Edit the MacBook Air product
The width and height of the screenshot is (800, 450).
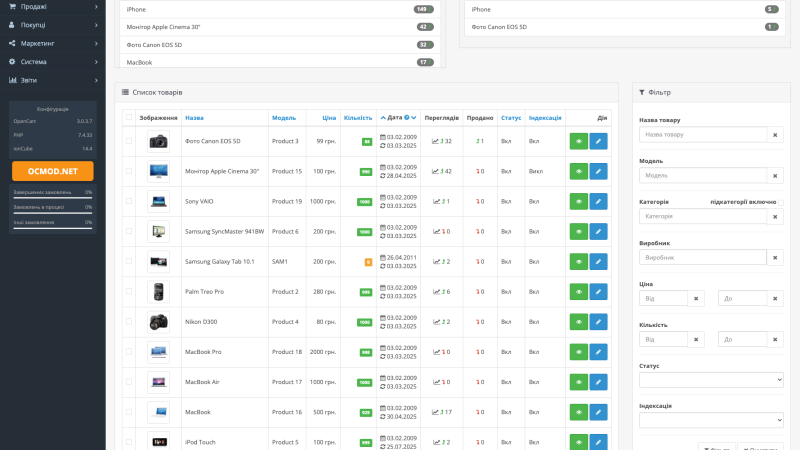(598, 382)
